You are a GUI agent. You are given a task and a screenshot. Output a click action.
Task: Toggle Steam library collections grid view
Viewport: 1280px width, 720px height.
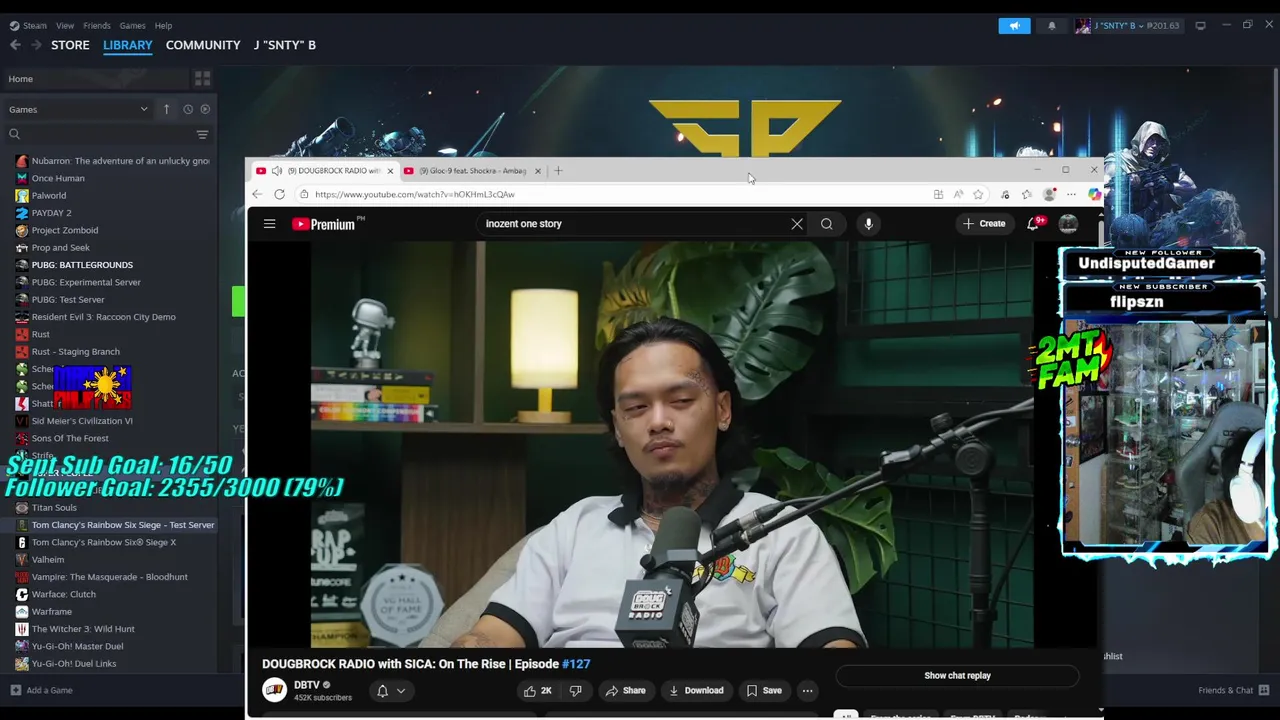click(x=202, y=79)
